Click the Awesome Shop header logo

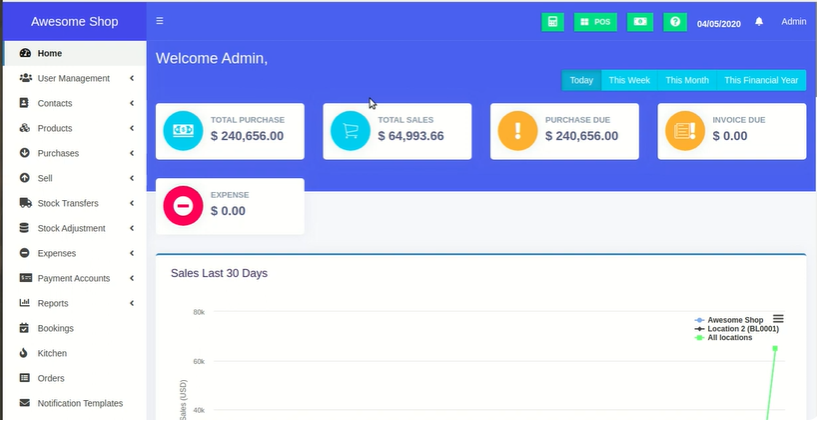(74, 21)
